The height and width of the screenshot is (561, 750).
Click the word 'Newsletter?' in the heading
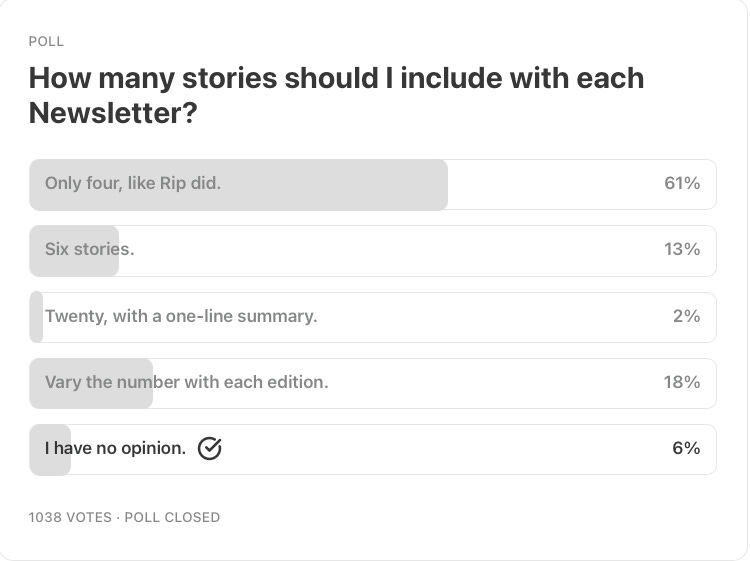tap(113, 113)
